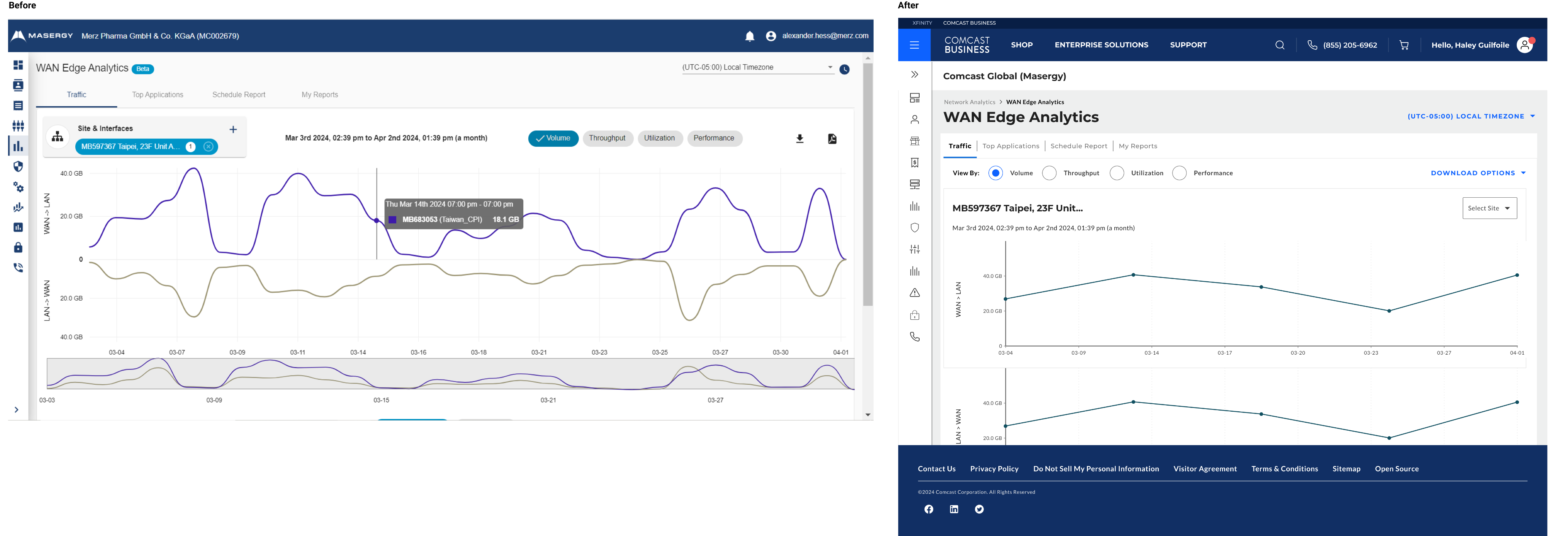Open the list document icon in Masergy sidebar
This screenshot has width=1568, height=536.
[18, 106]
